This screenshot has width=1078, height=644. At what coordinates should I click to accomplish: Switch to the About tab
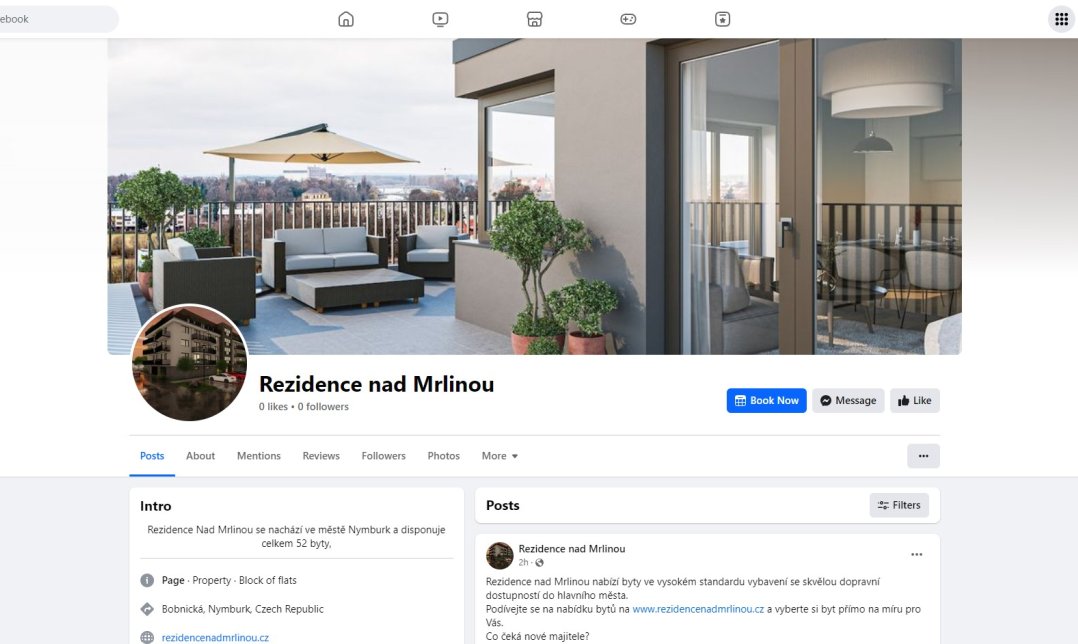pos(200,456)
